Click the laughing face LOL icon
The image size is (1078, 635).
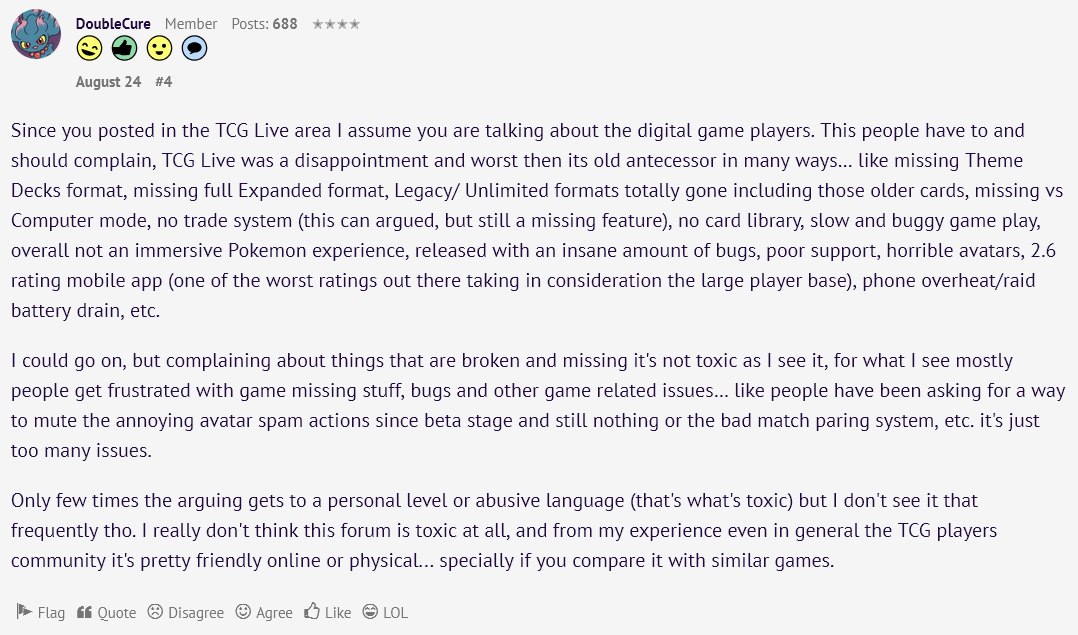pos(371,611)
